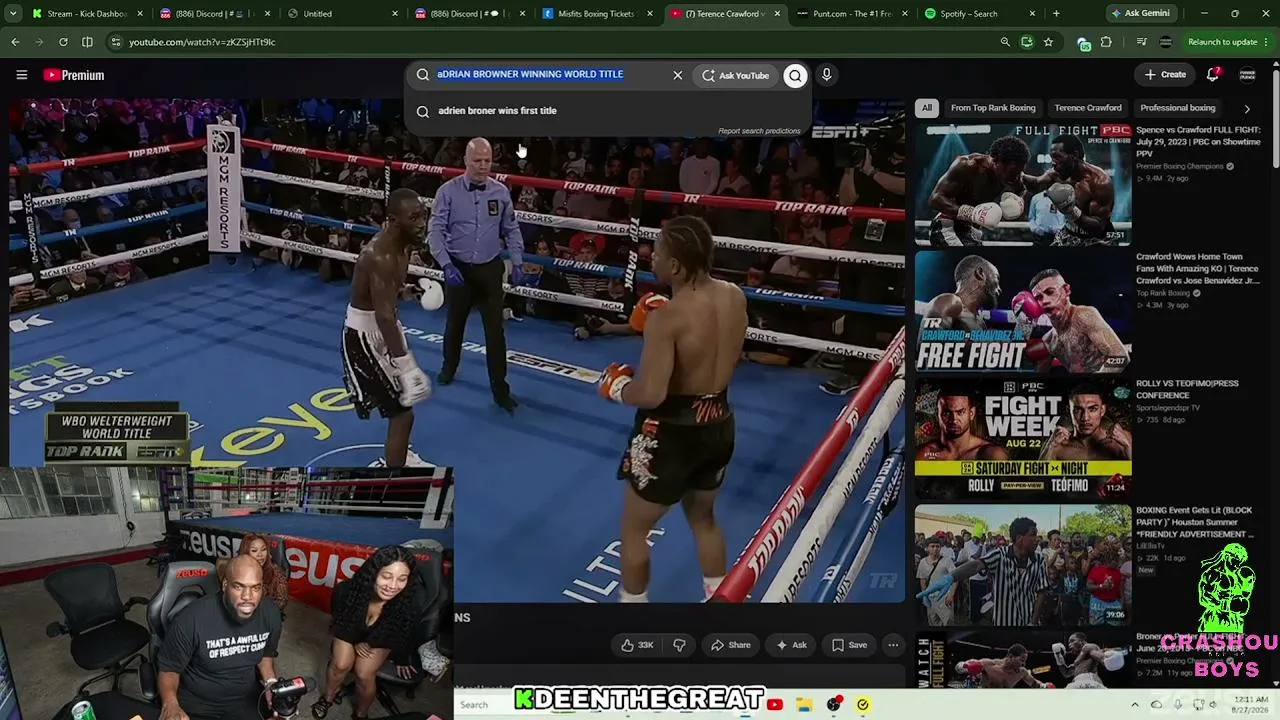
Task: Open the yellow checkmark taskbar app
Action: 863,705
